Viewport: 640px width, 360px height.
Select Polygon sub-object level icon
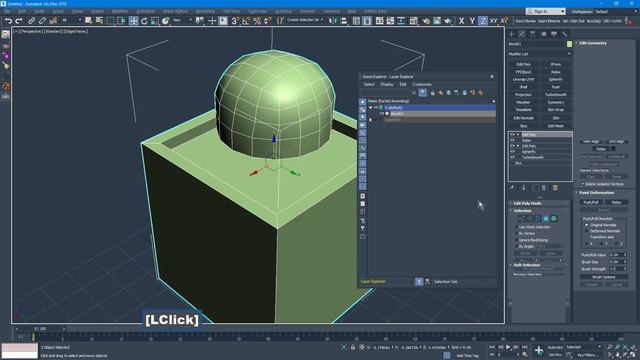(x=546, y=219)
